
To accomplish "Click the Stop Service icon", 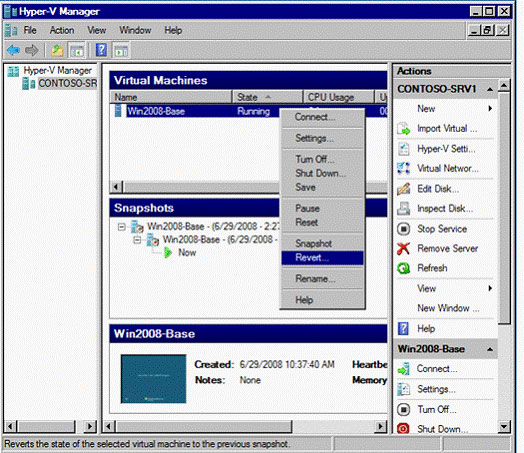I will pyautogui.click(x=404, y=229).
